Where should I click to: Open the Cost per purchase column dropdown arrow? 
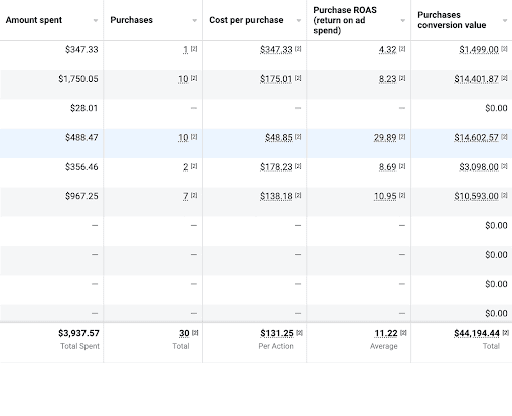point(299,21)
